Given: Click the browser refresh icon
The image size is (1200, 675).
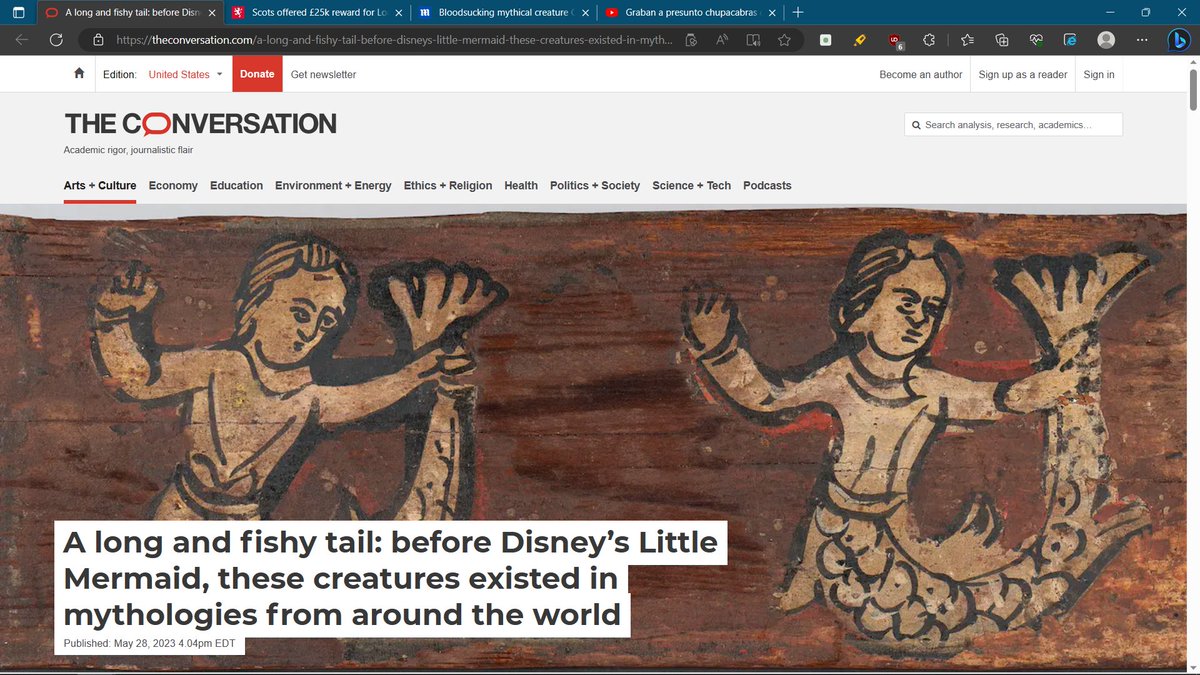Looking at the screenshot, I should coord(56,40).
